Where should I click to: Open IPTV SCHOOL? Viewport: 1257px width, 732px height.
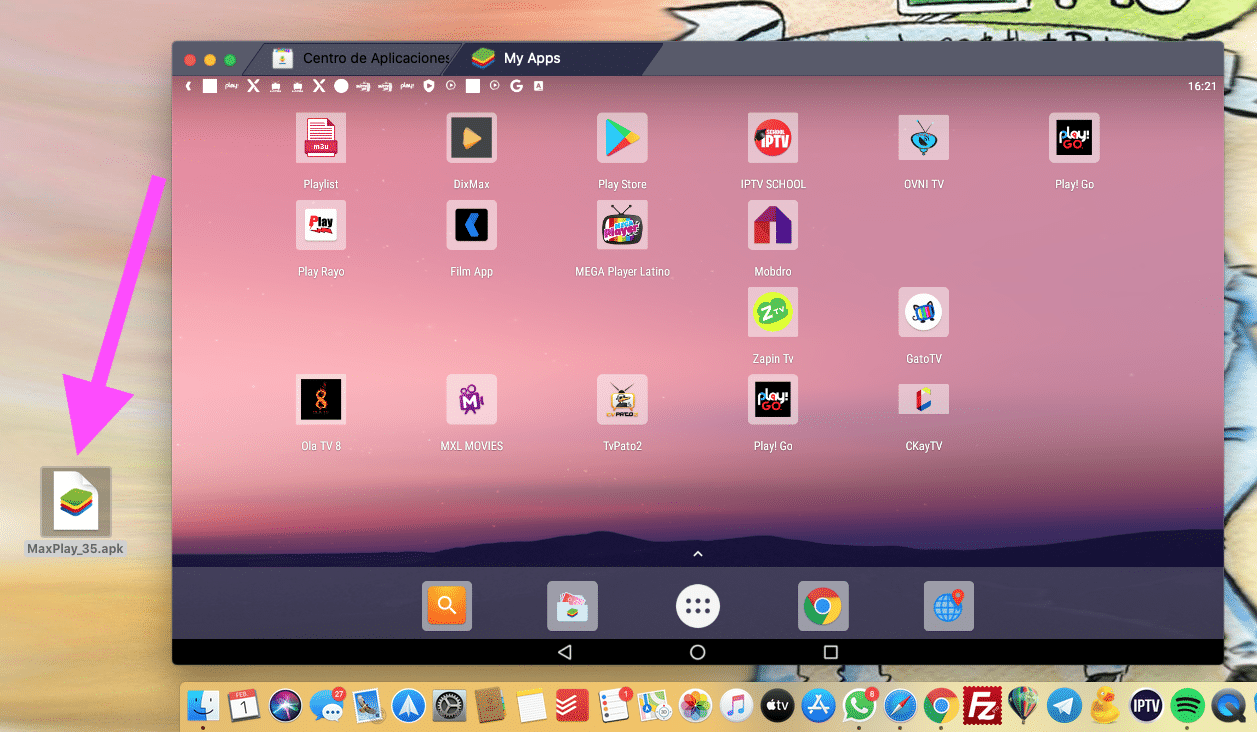click(x=772, y=137)
